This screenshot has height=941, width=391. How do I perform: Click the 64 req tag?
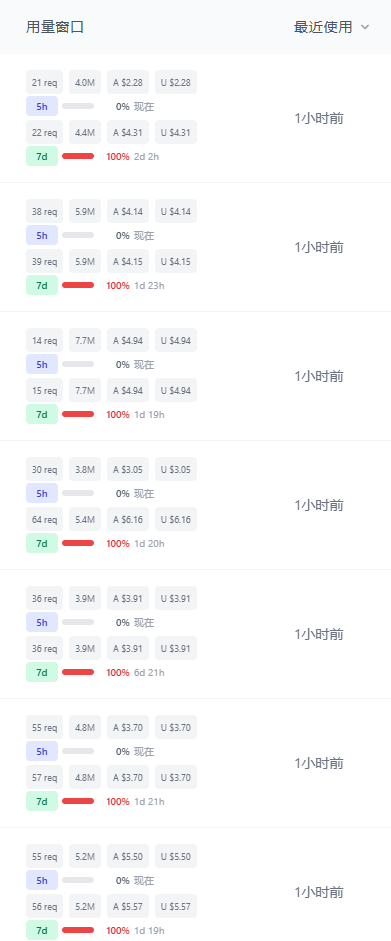(44, 519)
